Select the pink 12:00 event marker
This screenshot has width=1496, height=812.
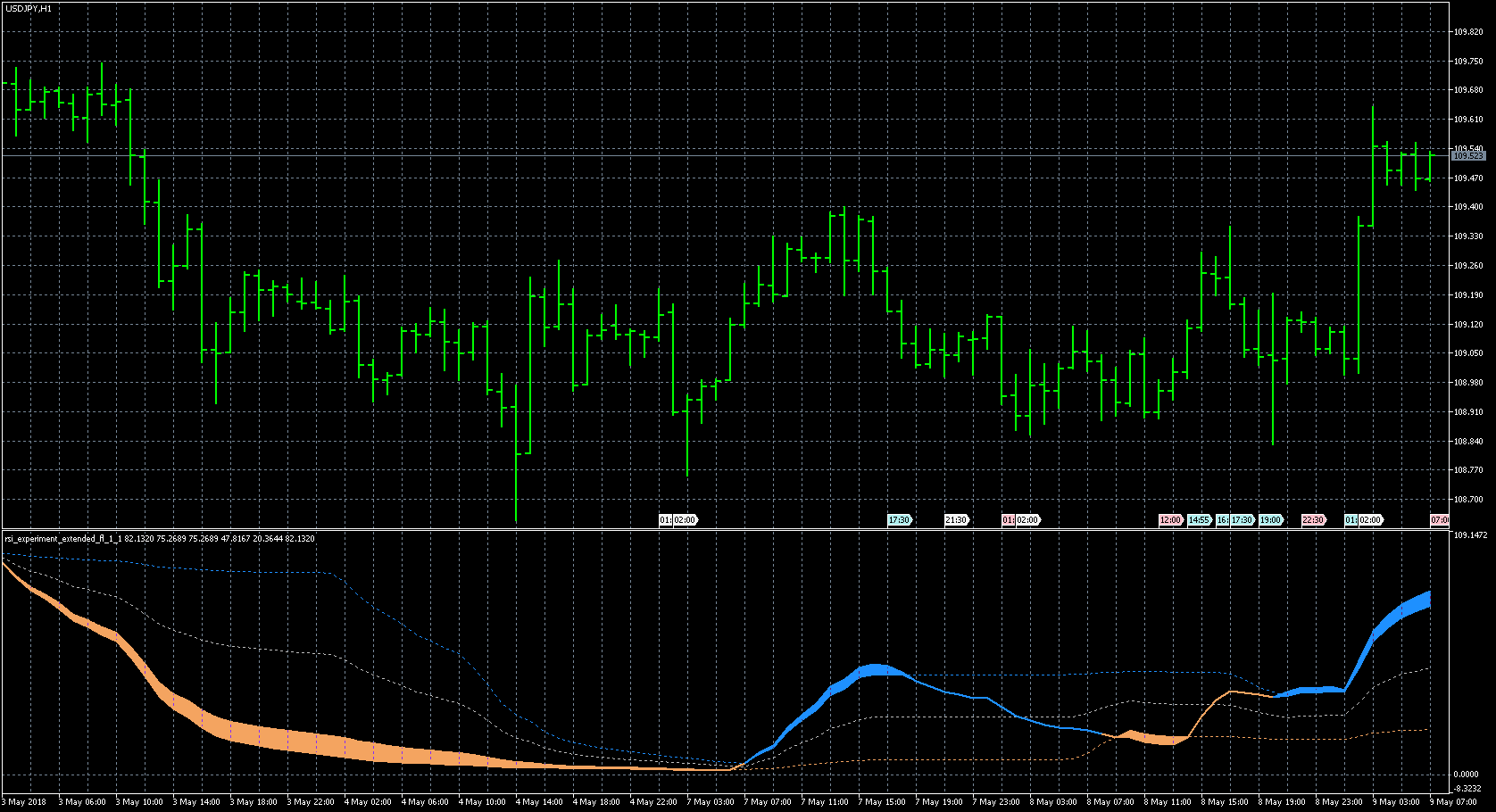[x=1170, y=520]
